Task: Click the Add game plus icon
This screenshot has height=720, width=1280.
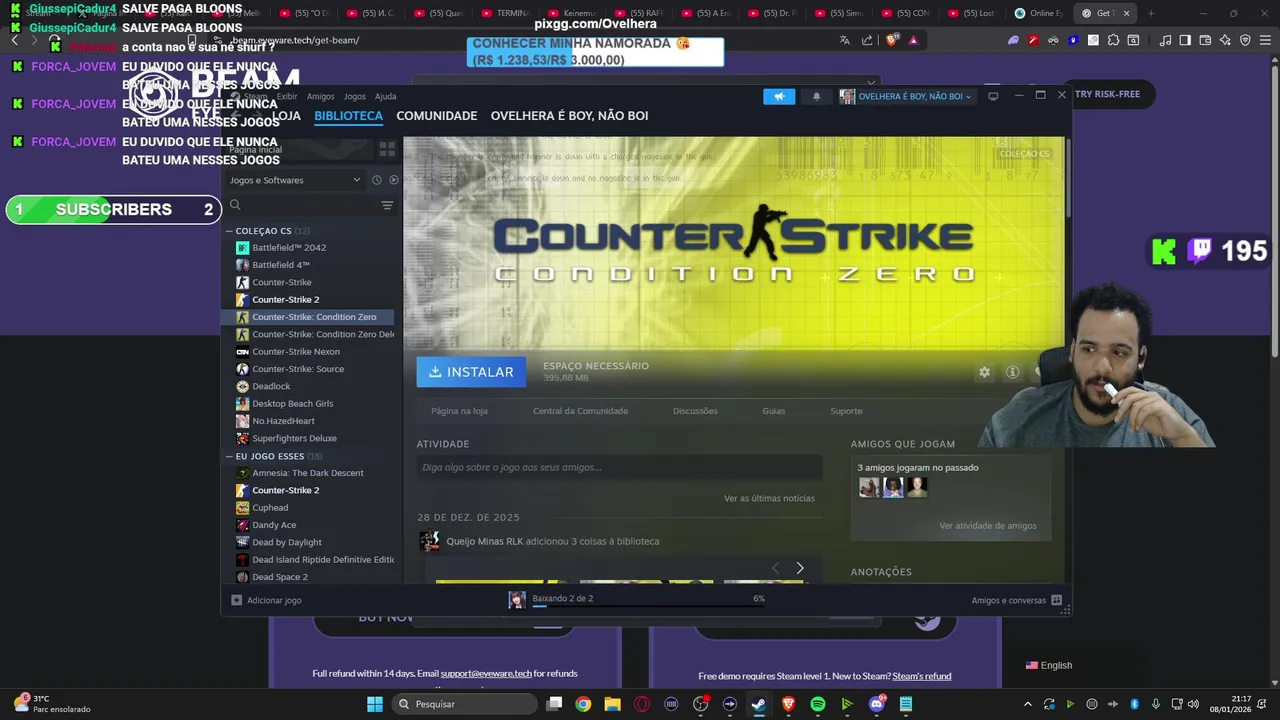Action: (x=237, y=600)
